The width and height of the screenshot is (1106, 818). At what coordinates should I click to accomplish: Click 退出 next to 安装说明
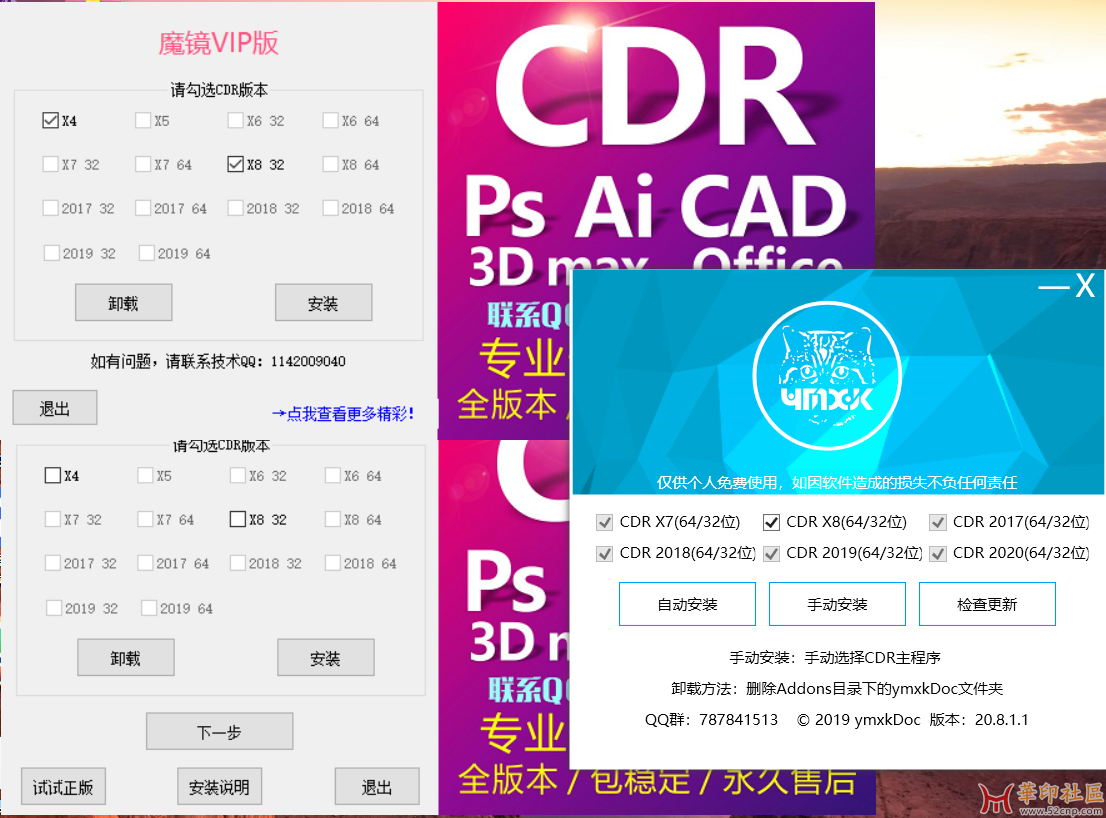pyautogui.click(x=377, y=786)
